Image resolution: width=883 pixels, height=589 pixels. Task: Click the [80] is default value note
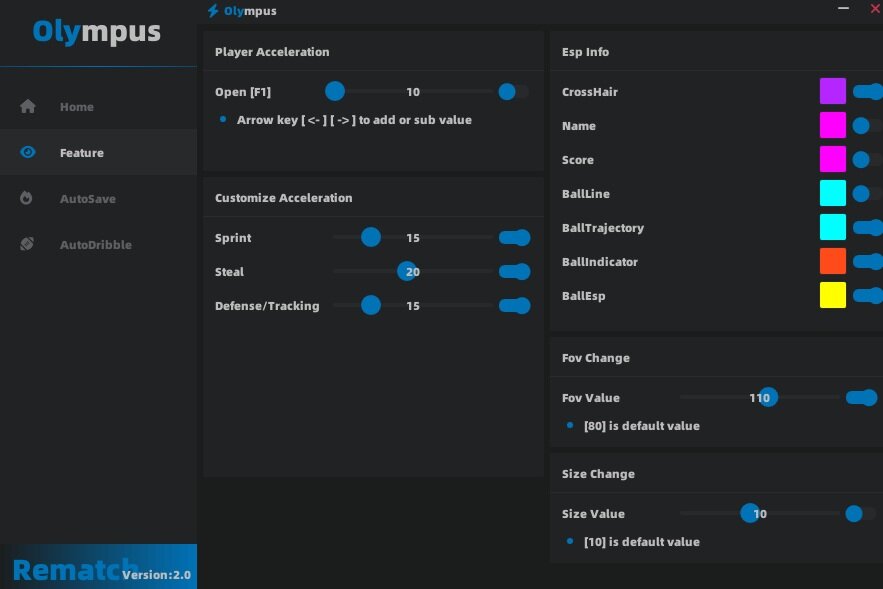641,426
